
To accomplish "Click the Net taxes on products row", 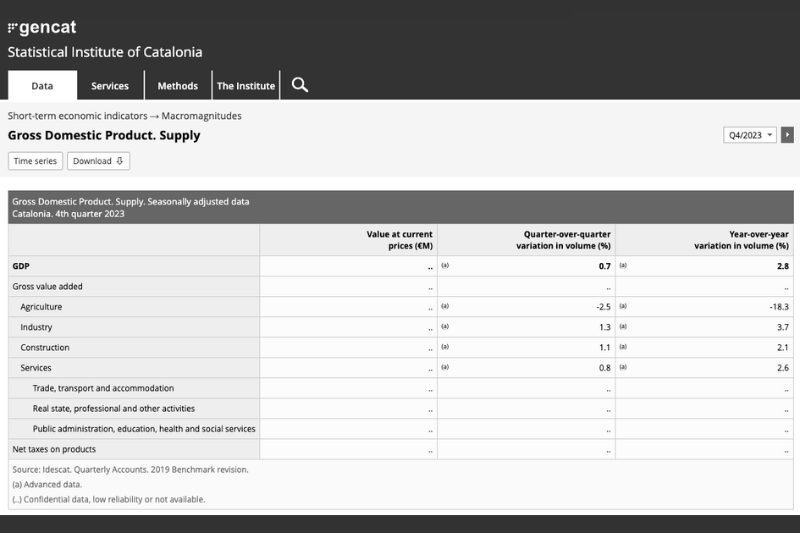I will (53, 449).
